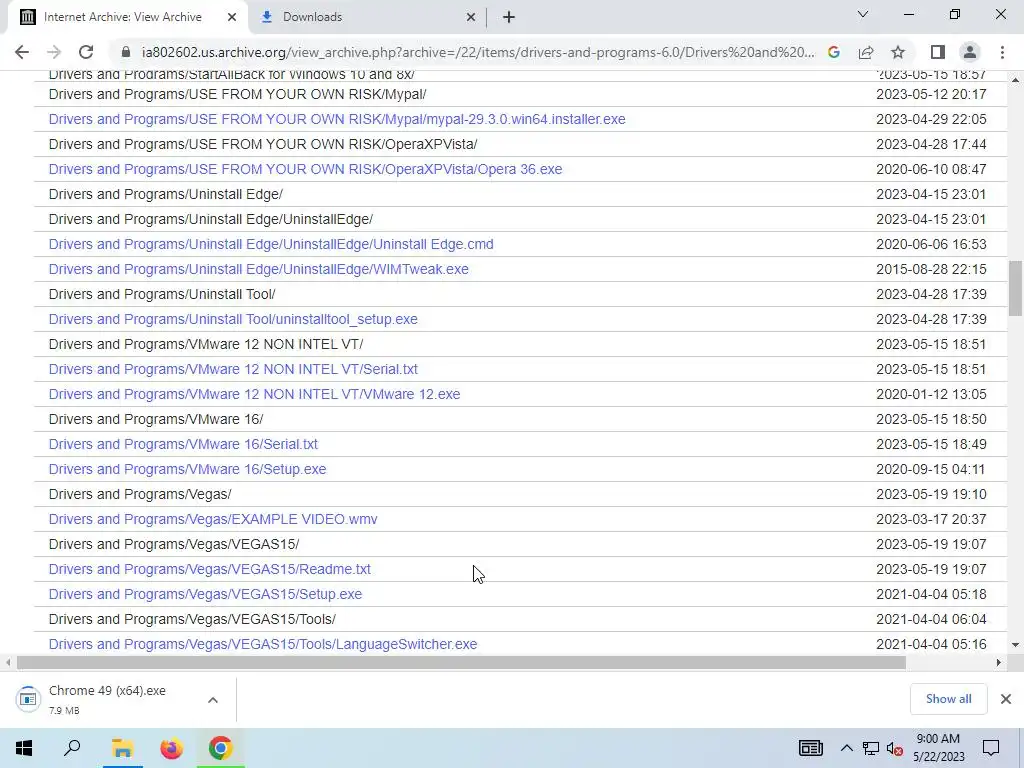Screen dimensions: 1024x768
Task: Click the browser Back arrow
Action: tap(22, 52)
